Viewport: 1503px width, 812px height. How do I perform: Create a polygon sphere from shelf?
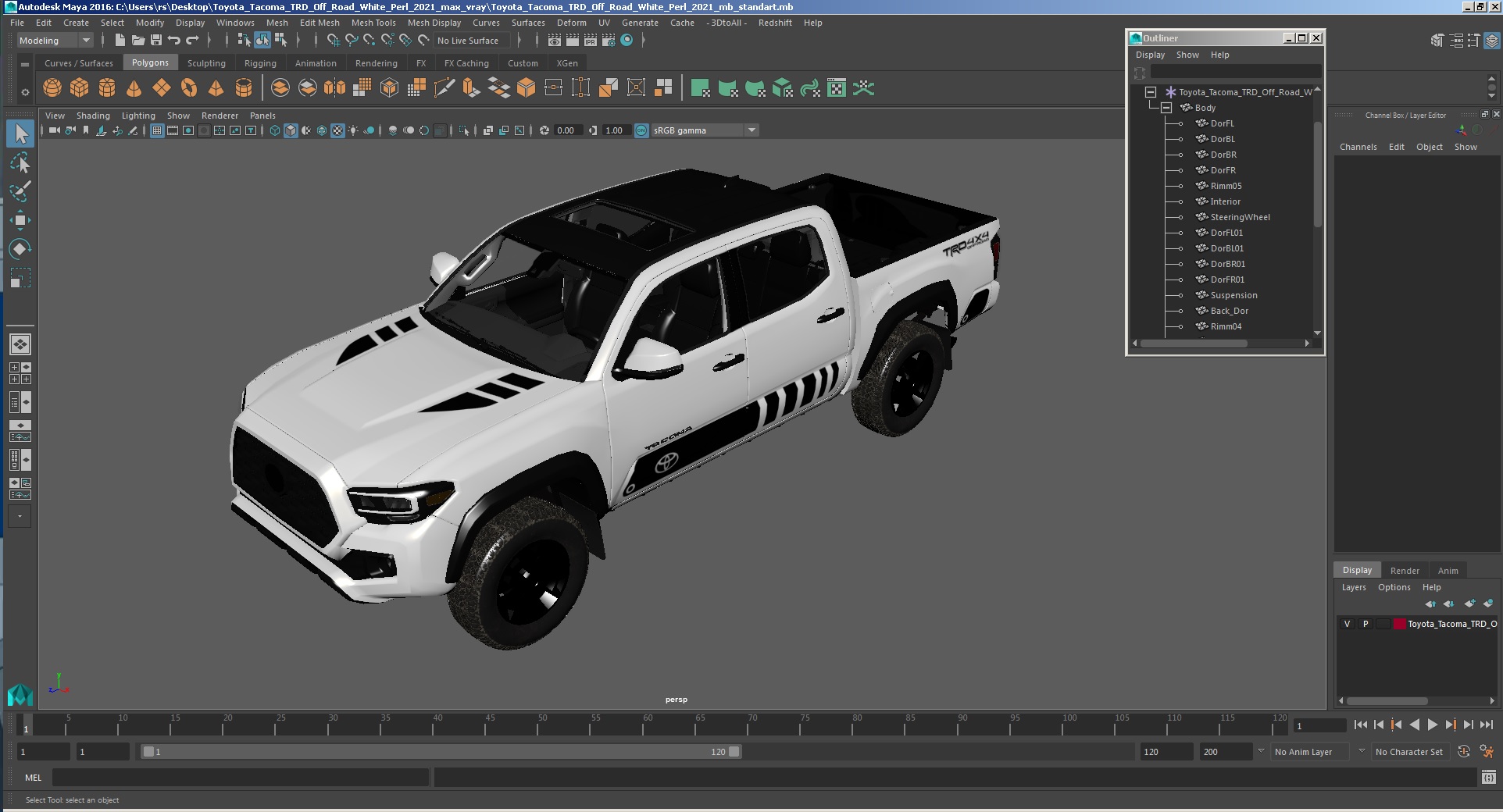pos(52,88)
